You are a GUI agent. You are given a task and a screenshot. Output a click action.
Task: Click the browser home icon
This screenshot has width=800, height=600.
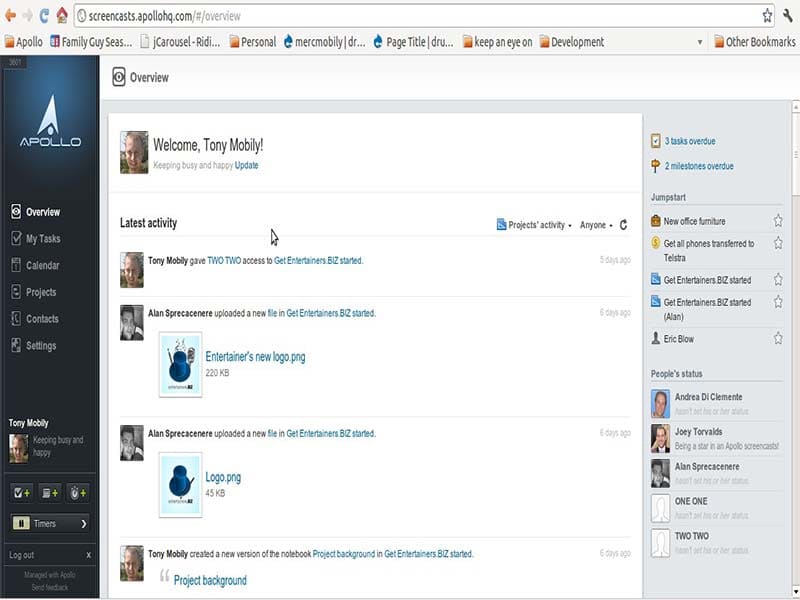point(62,16)
